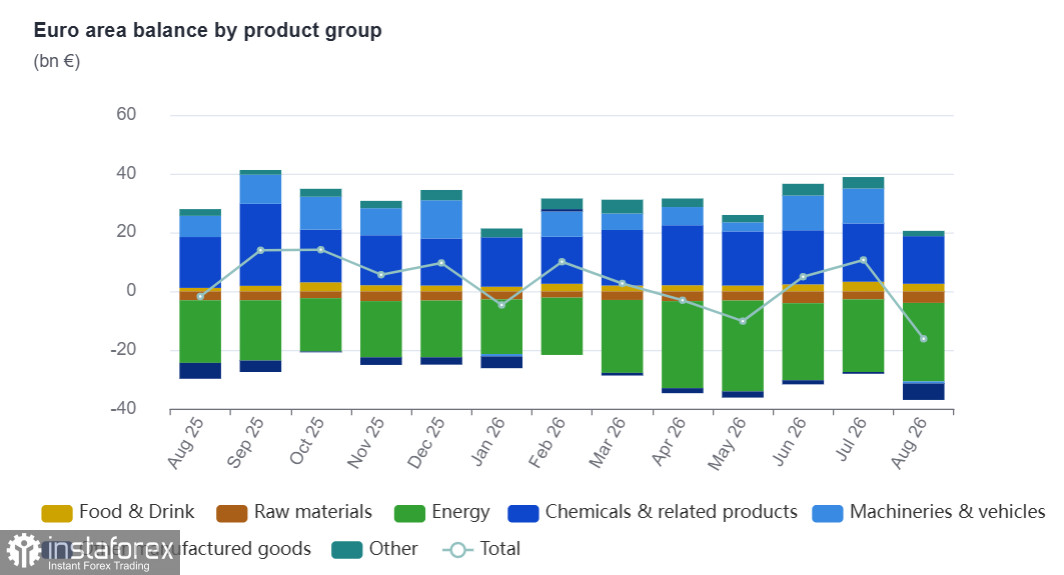Select the Total data point for Feb 26
1064x575 pixels.
pyautogui.click(x=562, y=261)
